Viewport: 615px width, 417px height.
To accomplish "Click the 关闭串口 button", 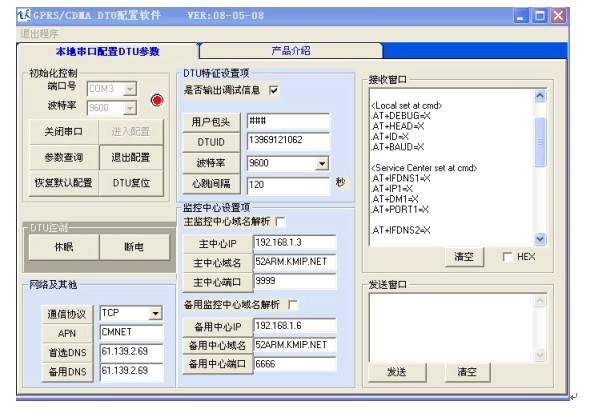I will tap(63, 132).
